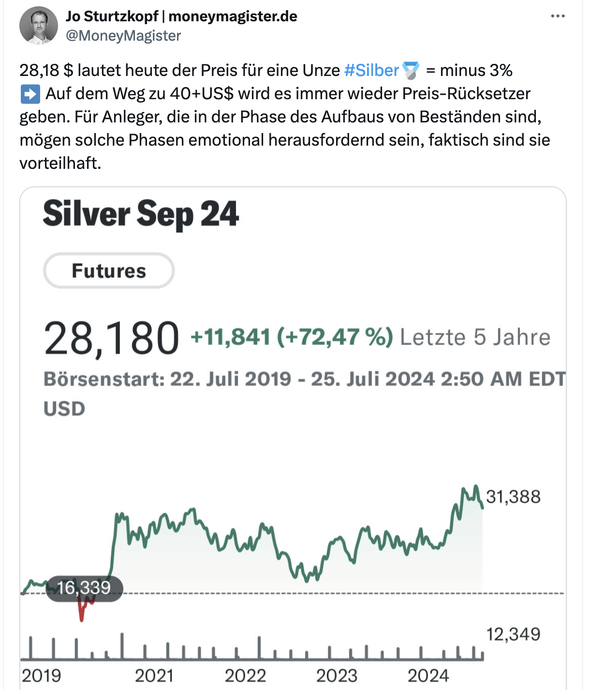The width and height of the screenshot is (590, 690).
Task: Click the 28,180 current price figure
Action: tap(112, 338)
